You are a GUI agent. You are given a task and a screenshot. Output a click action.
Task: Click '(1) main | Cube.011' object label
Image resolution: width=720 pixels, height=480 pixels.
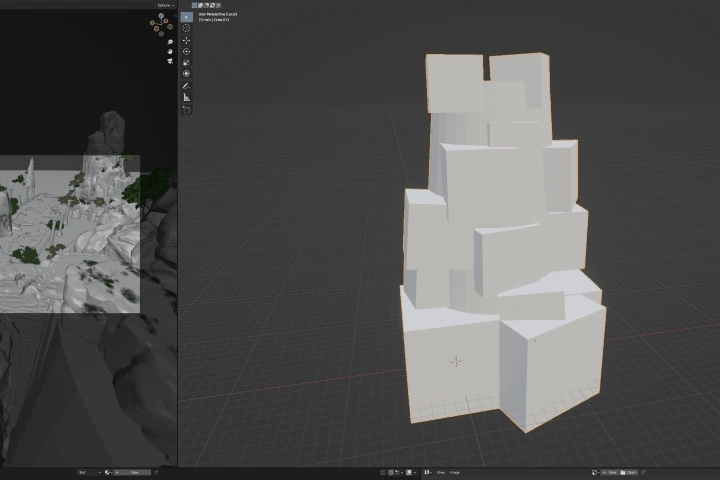214,20
